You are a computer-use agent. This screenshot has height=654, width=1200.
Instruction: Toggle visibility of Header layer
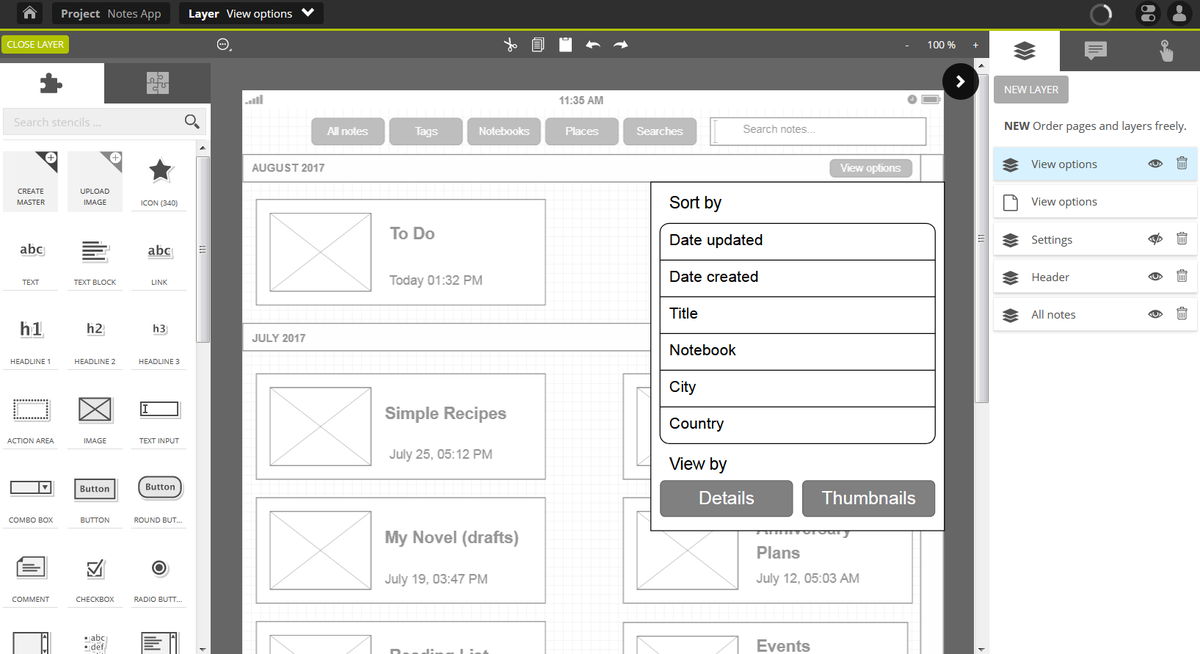[1155, 277]
